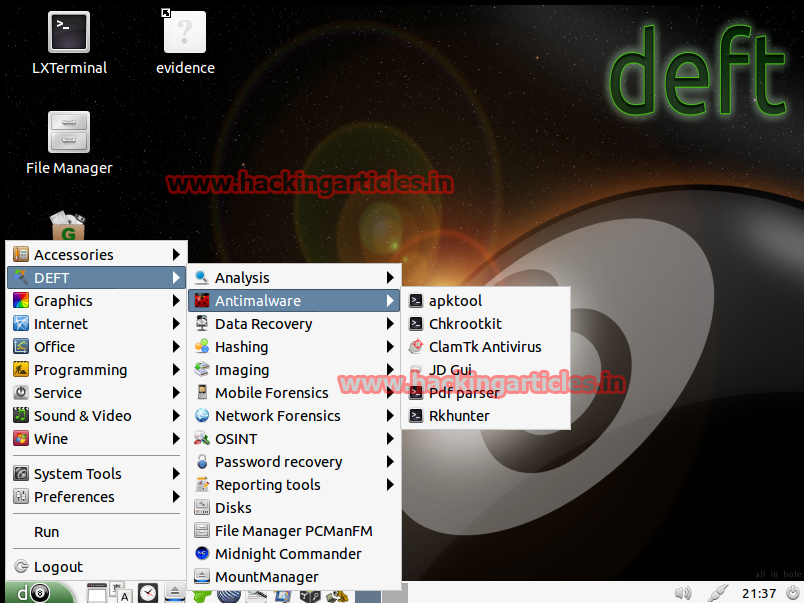
Task: Click the keyboard language A icon in taskbar
Action: [x=122, y=593]
